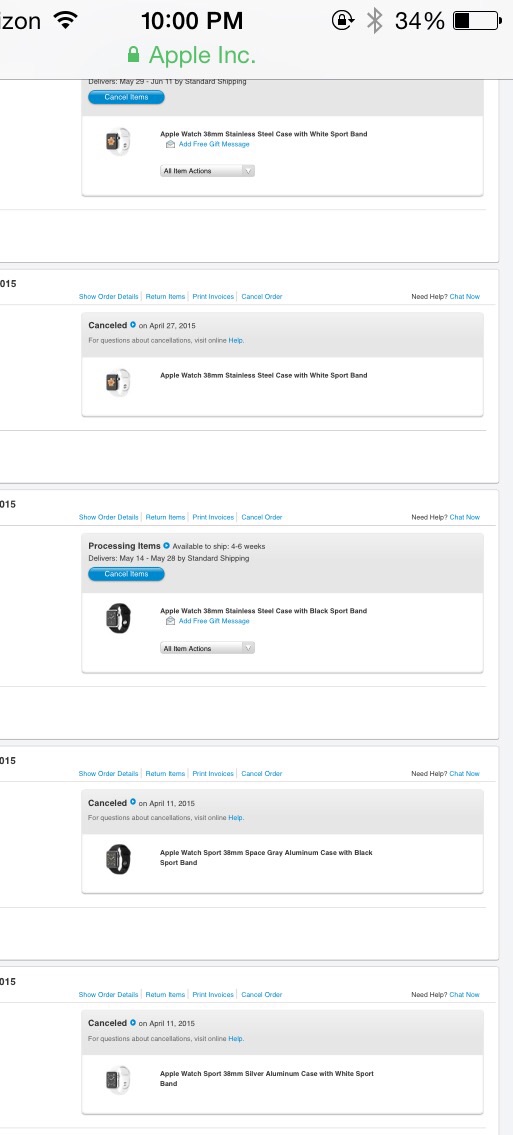Click Cancel Items button in topmost order
Image resolution: width=513 pixels, height=1135 pixels.
[x=127, y=97]
